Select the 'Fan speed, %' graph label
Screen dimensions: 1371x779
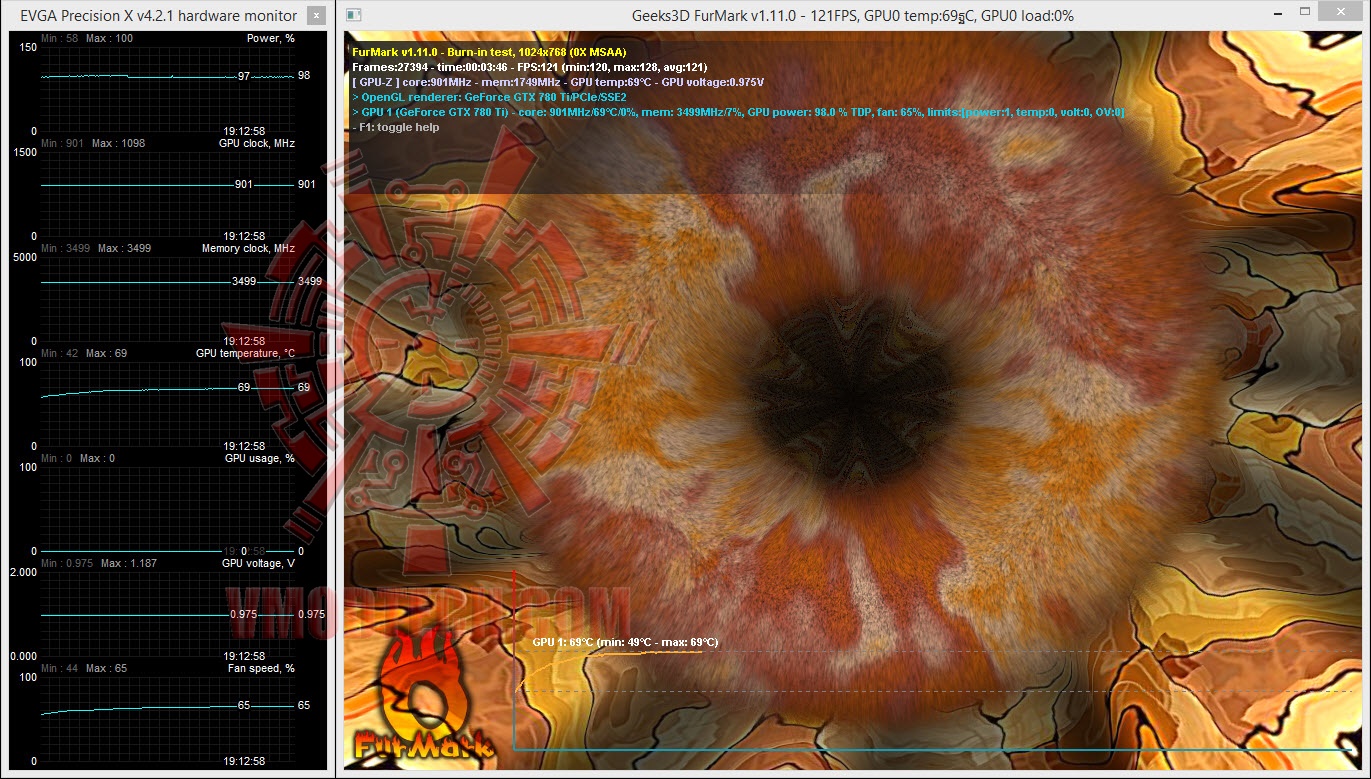[263, 668]
